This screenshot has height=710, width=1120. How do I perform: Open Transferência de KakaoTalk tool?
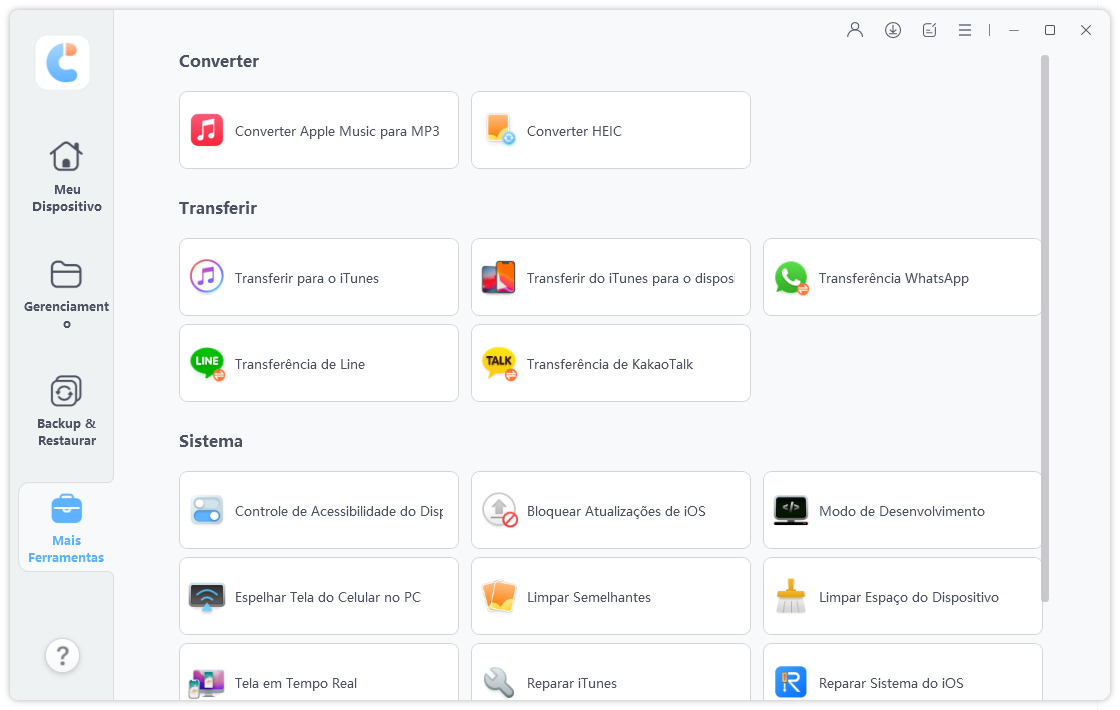(610, 363)
